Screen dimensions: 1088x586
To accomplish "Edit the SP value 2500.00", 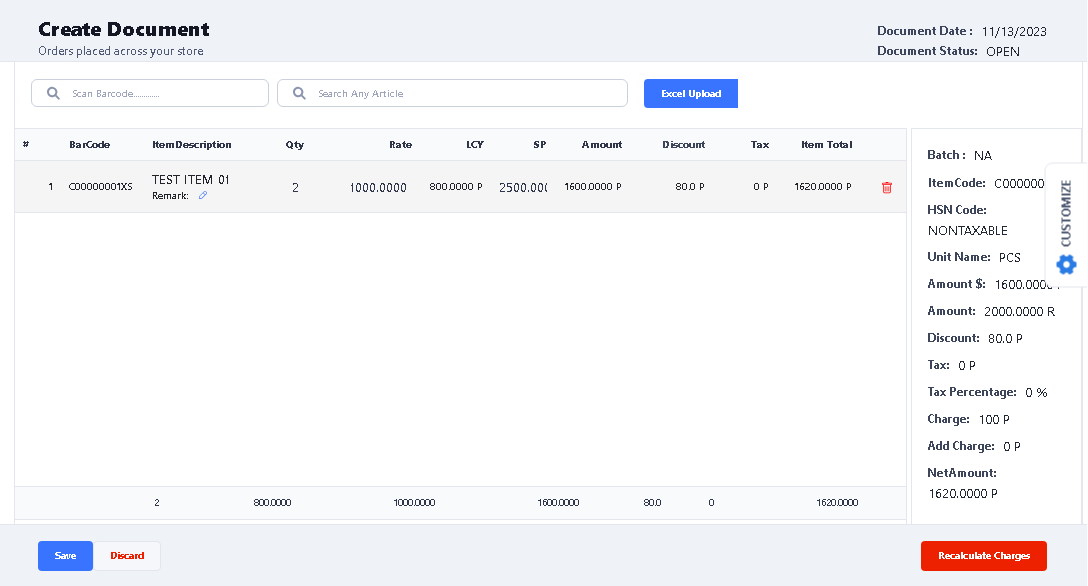I will (522, 187).
